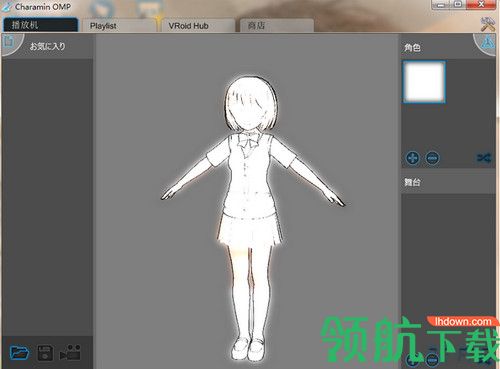Viewport: 500px width, 369px height.
Task: Remove character with the 角色 minus icon
Action: (432, 158)
